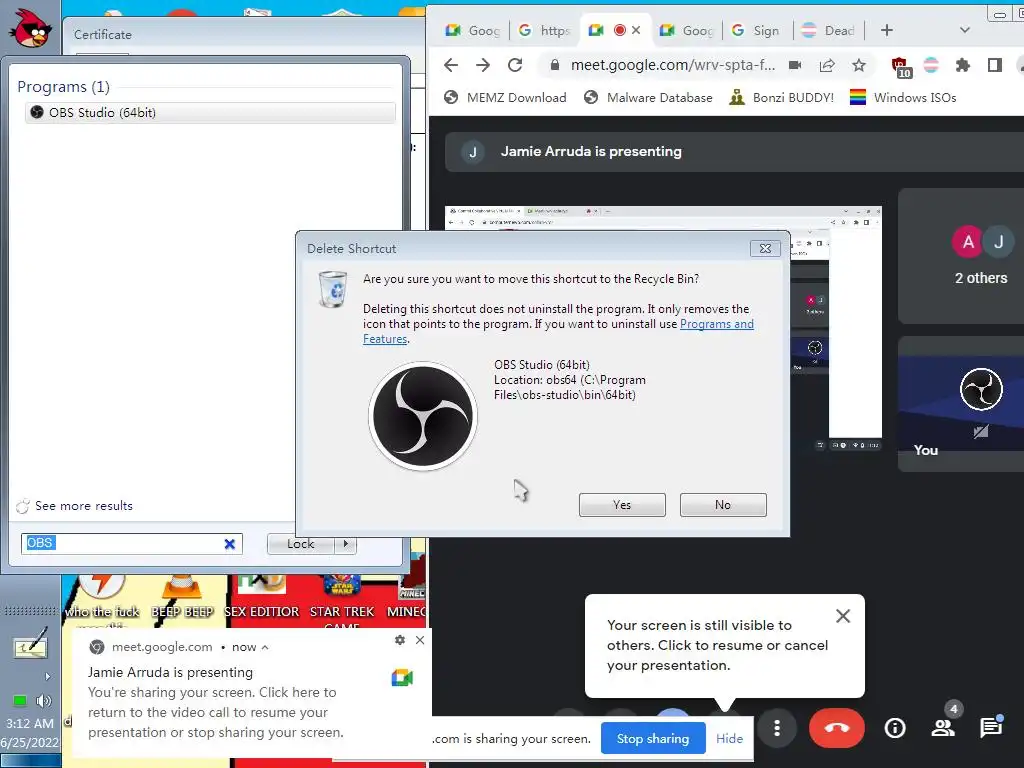
Task: Close the meet.google.com notification
Action: click(x=420, y=640)
